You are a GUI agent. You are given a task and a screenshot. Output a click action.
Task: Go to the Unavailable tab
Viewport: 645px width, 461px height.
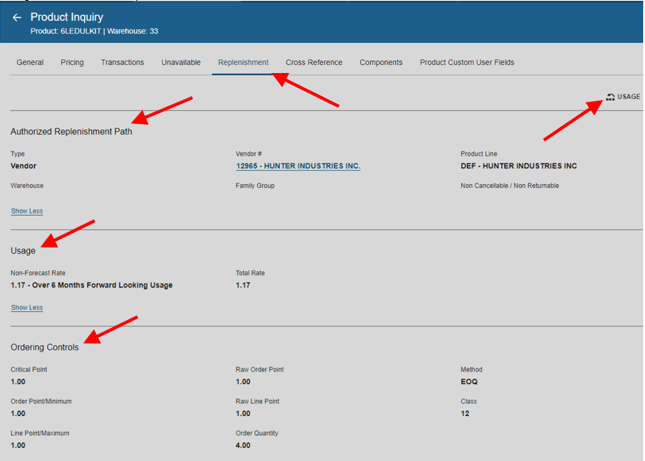pyautogui.click(x=181, y=62)
